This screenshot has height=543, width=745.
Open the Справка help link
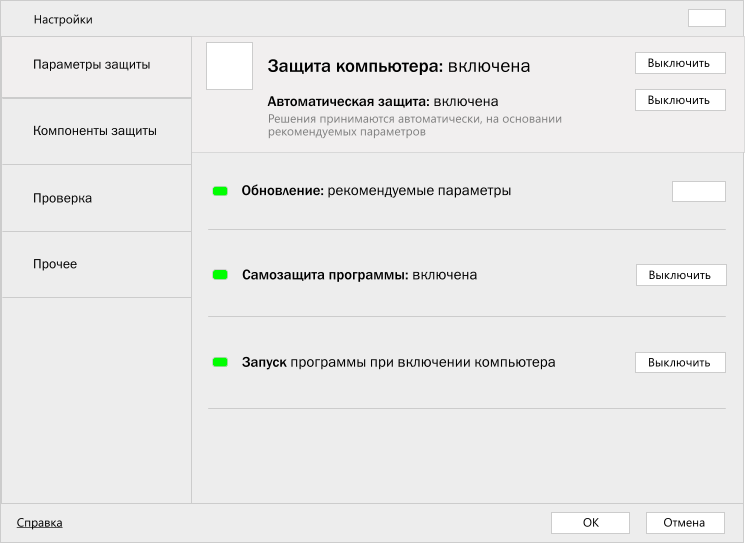40,522
